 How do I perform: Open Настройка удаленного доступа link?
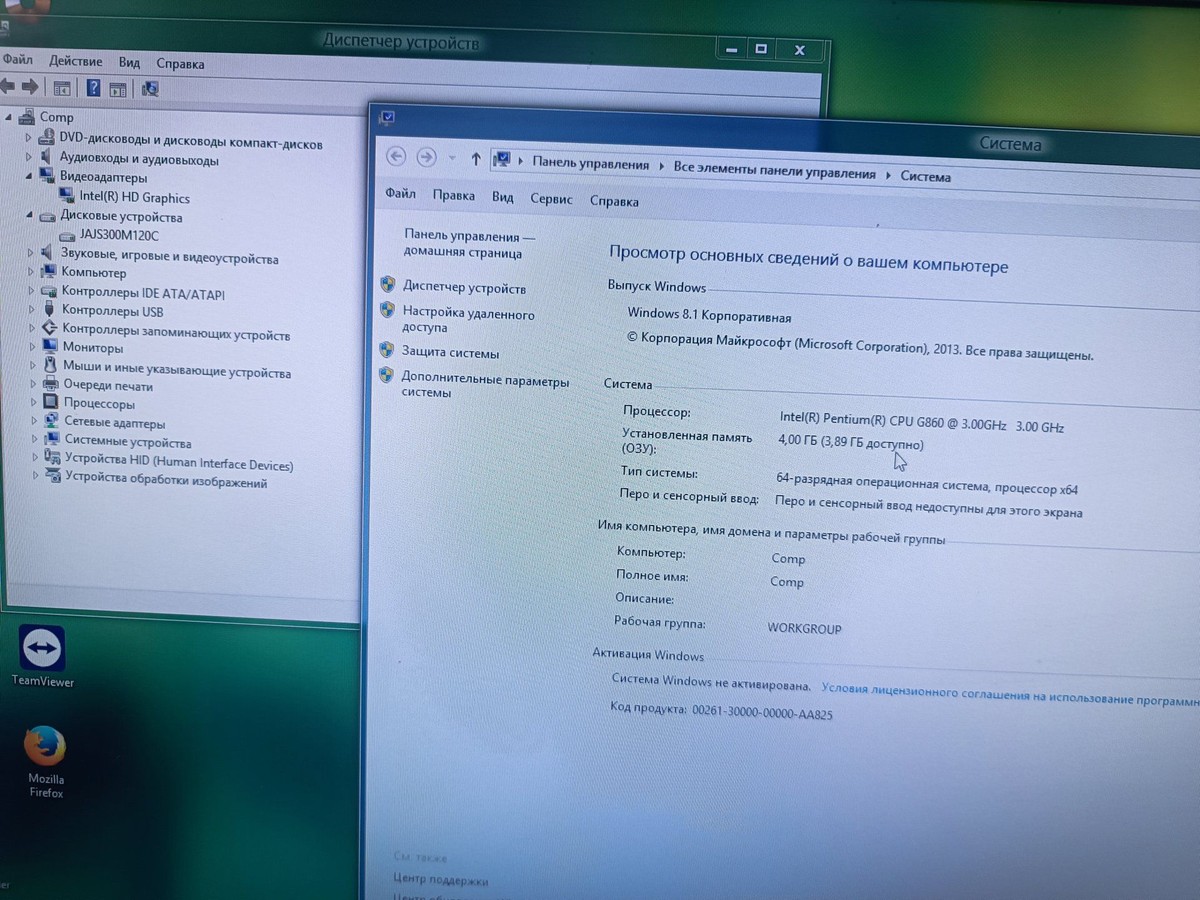468,320
